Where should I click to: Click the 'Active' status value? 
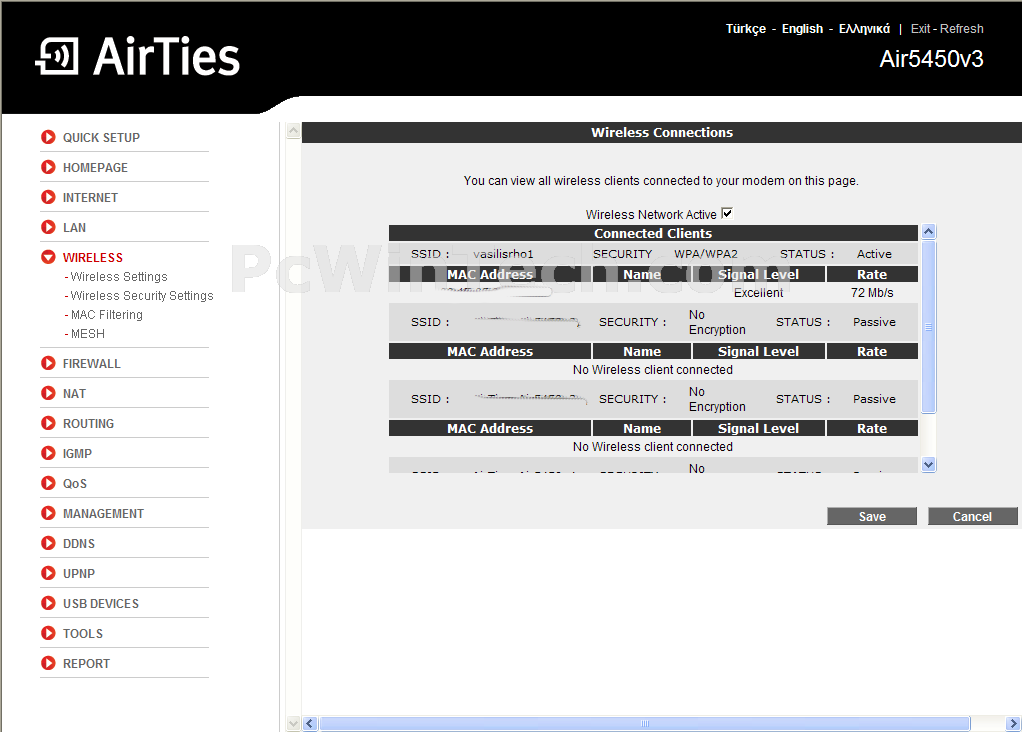click(874, 254)
